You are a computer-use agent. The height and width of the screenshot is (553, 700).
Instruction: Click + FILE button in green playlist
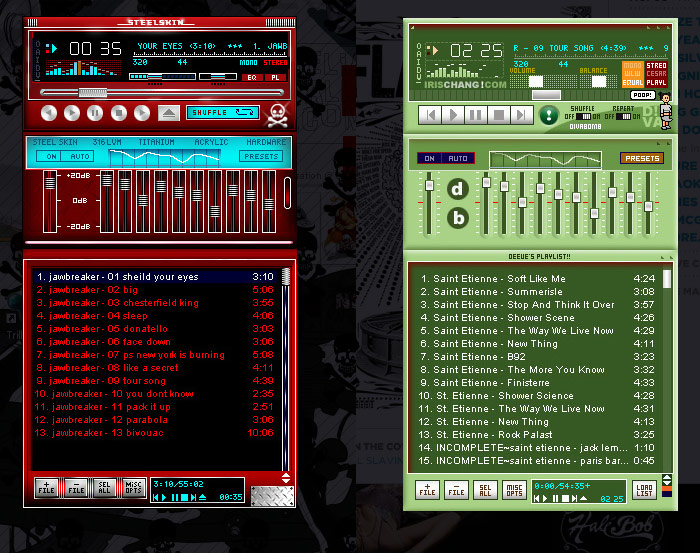click(x=427, y=490)
